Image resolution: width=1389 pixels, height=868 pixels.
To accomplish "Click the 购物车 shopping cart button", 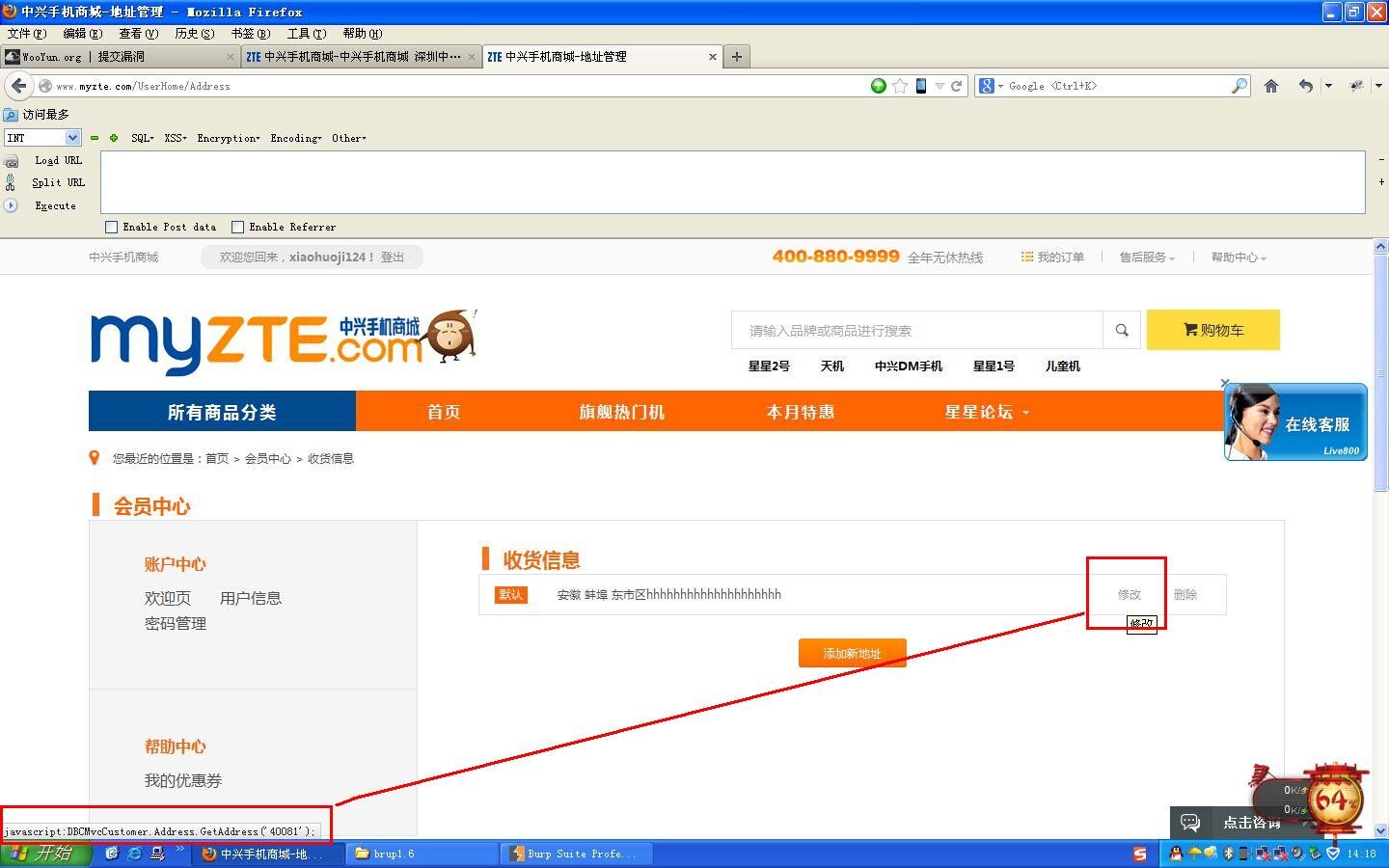I will tap(1212, 330).
